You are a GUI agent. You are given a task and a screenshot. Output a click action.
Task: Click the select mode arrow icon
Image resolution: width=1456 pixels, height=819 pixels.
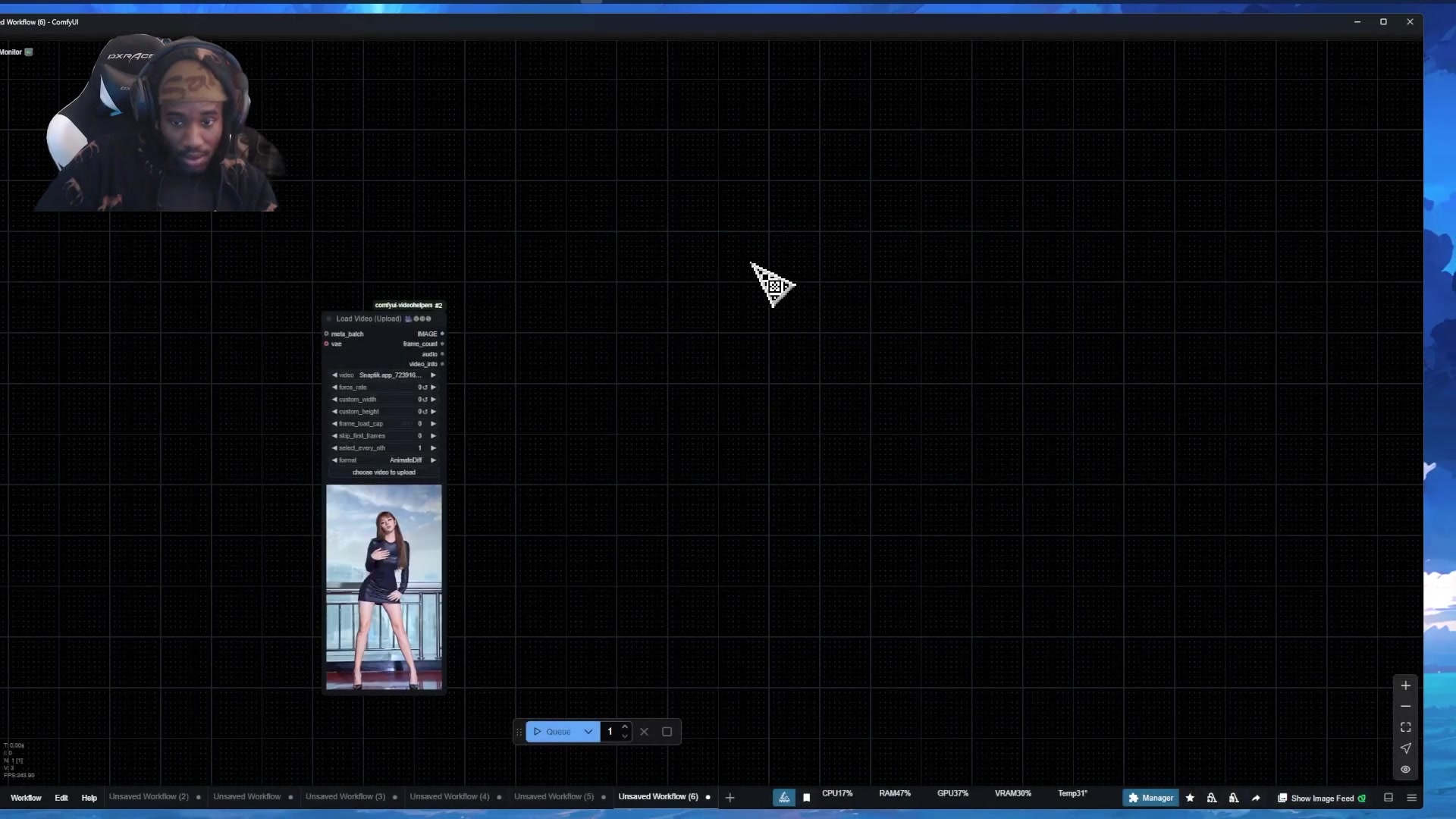1405,748
